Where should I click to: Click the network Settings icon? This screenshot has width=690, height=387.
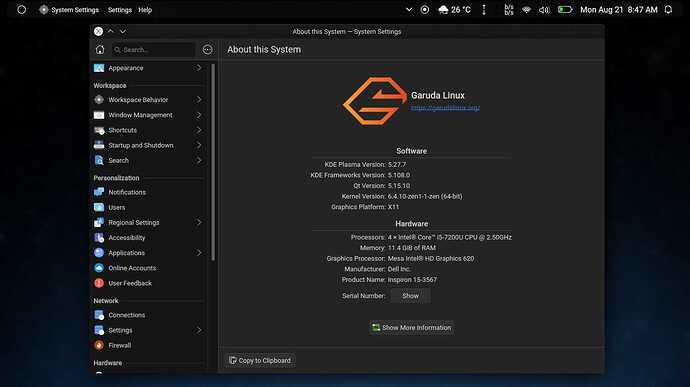point(99,330)
